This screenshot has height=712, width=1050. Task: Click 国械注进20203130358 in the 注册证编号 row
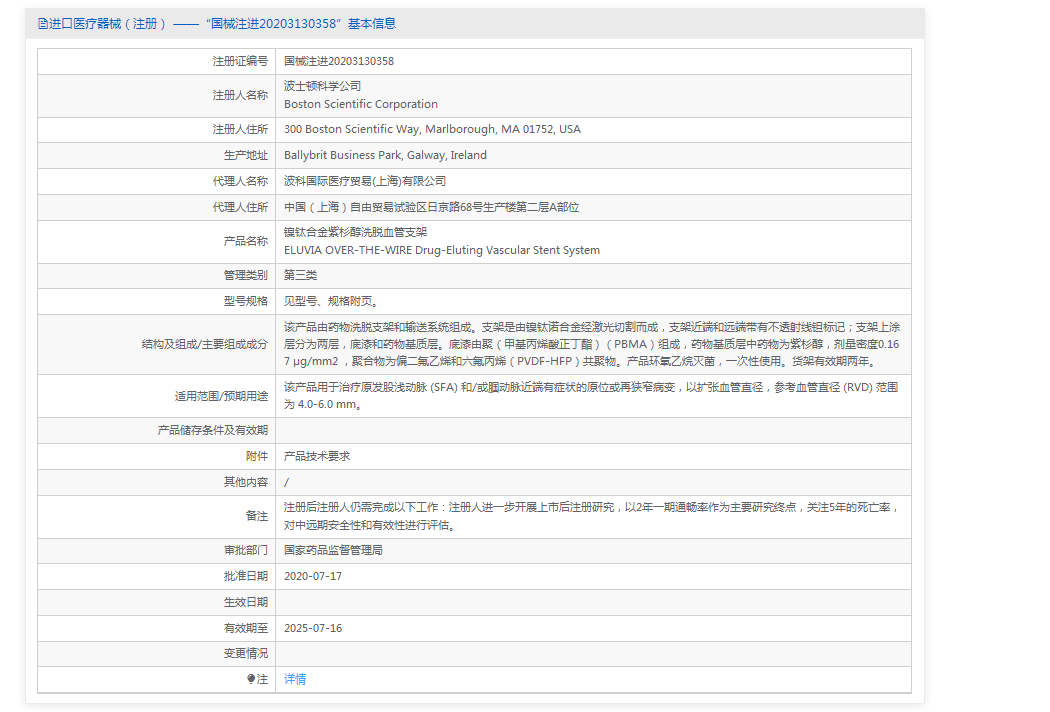tap(339, 62)
